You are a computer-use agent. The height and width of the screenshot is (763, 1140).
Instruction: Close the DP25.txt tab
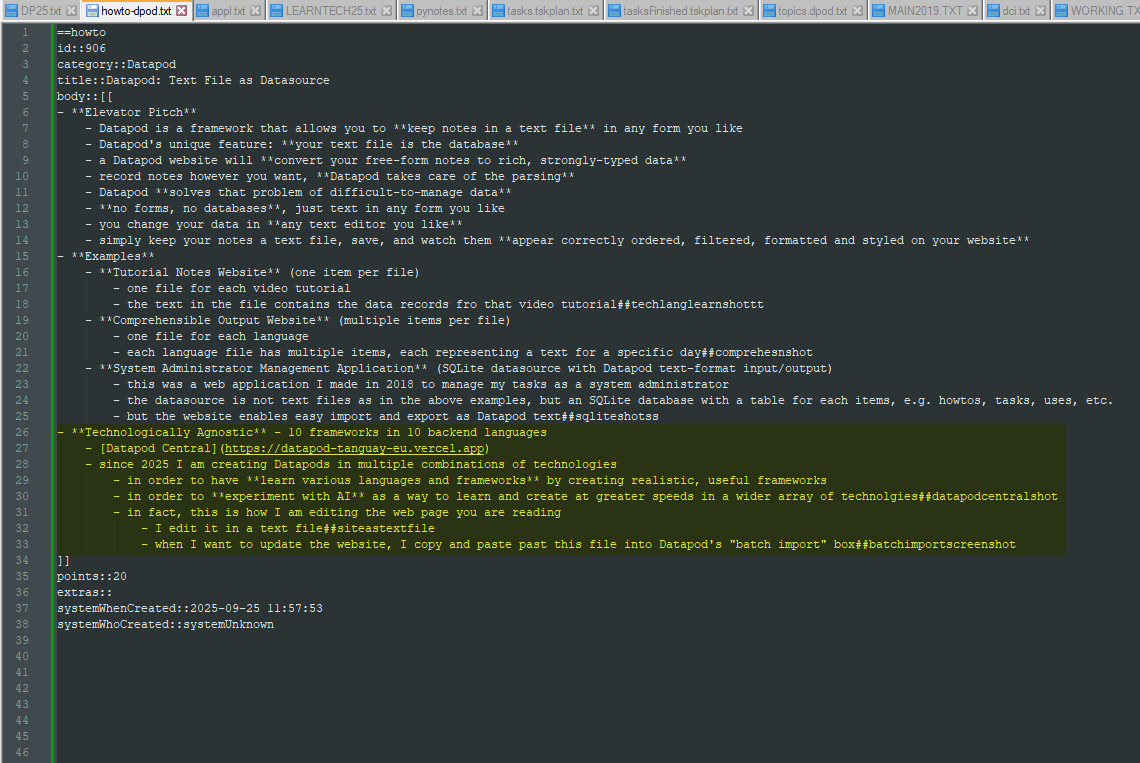[70, 11]
